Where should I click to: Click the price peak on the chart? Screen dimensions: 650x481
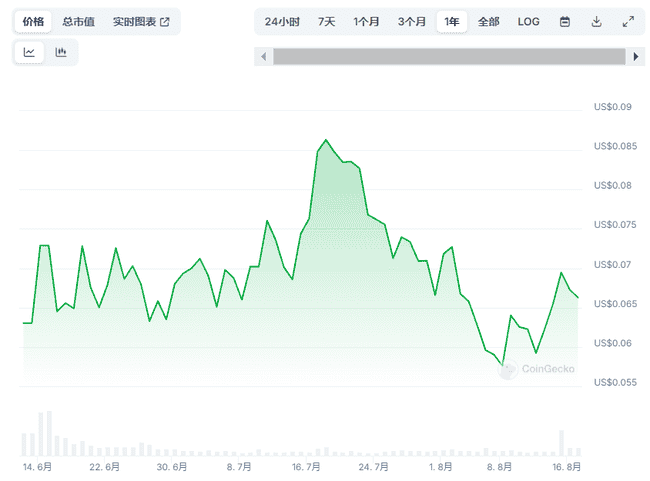[x=326, y=140]
